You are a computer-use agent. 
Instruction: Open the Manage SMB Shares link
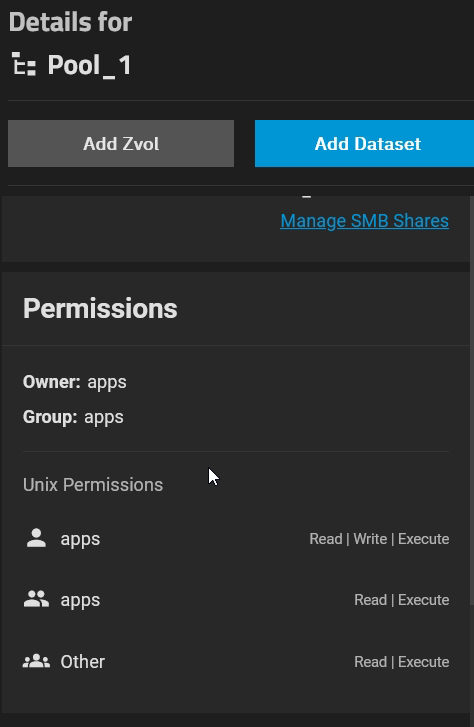(365, 221)
